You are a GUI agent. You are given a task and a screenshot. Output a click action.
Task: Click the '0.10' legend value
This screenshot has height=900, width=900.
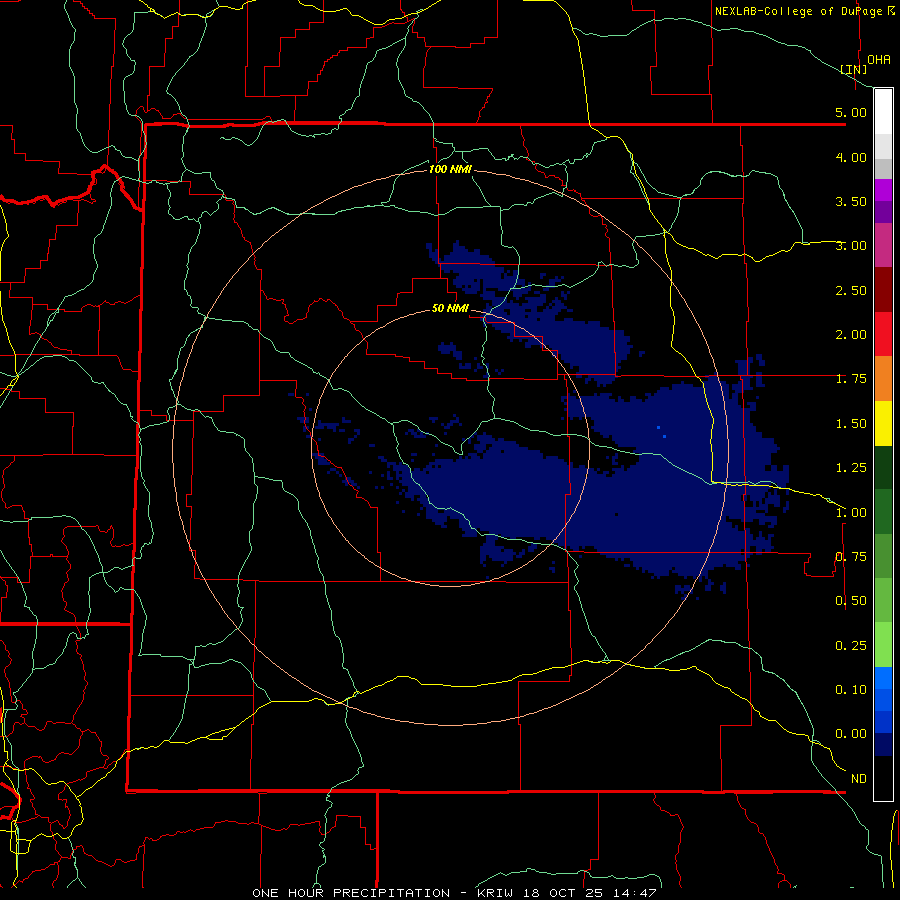pyautogui.click(x=851, y=690)
